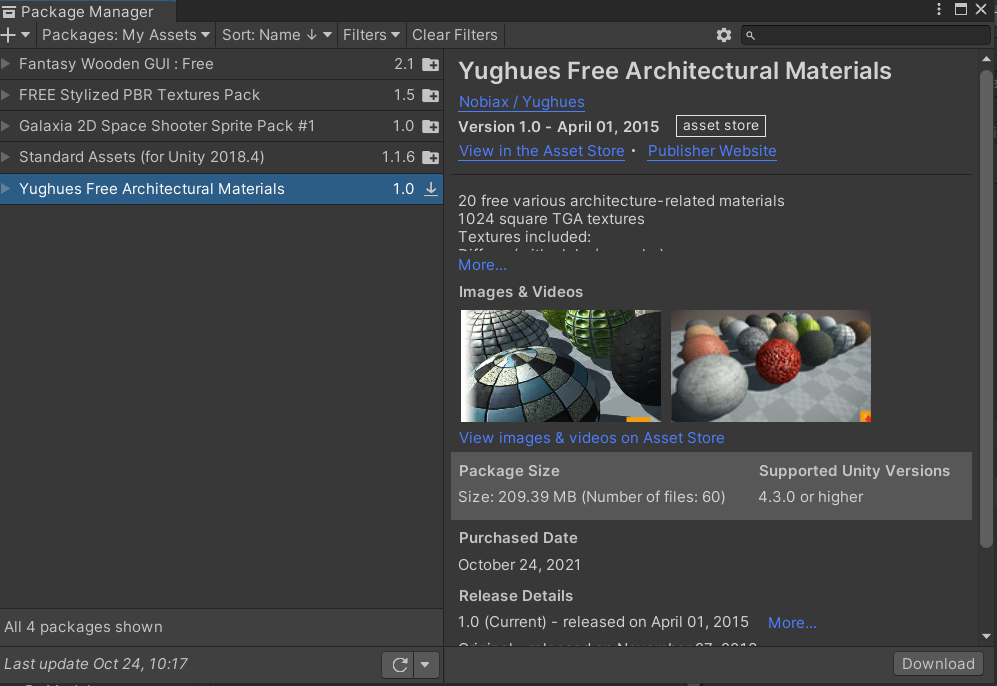Image resolution: width=997 pixels, height=686 pixels.
Task: Open refresh options dropdown arrow
Action: coord(425,665)
